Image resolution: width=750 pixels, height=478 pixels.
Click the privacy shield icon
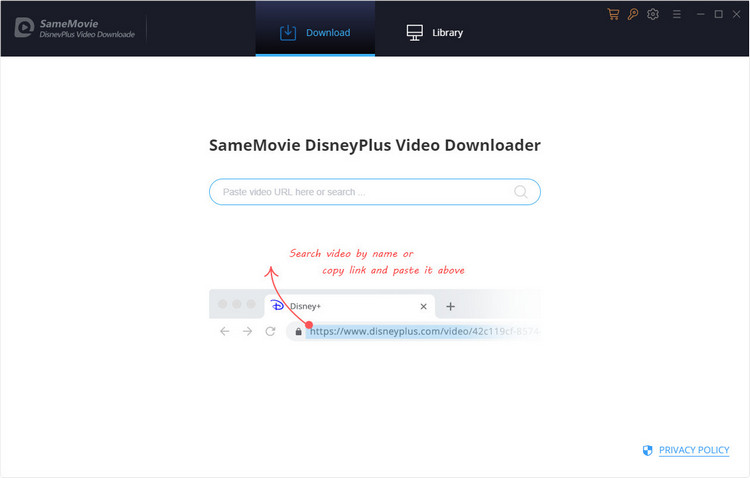(x=647, y=450)
